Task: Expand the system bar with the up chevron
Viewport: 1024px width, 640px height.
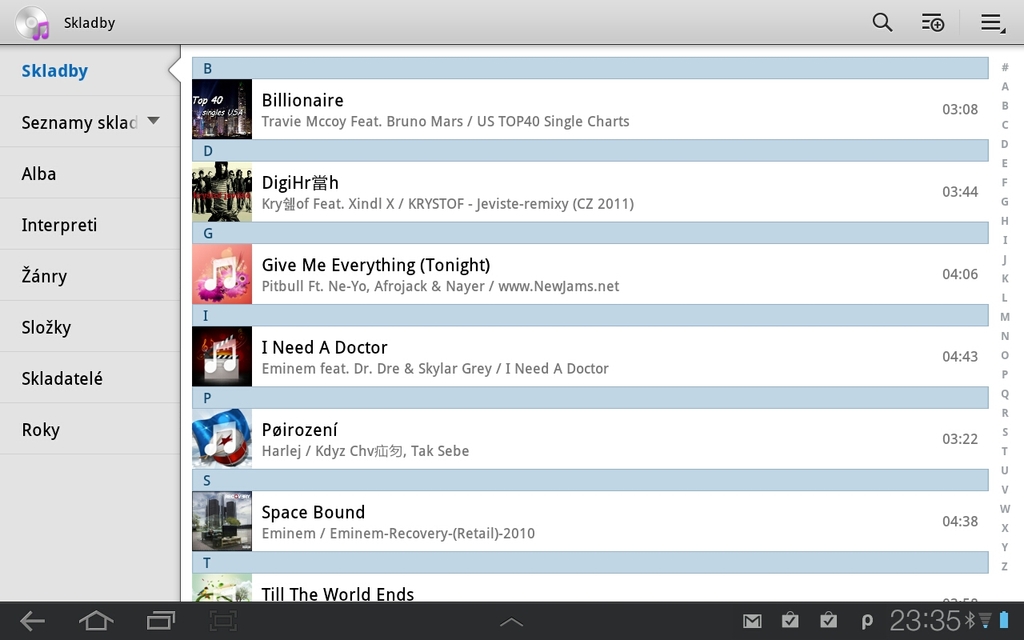Action: click(x=511, y=620)
